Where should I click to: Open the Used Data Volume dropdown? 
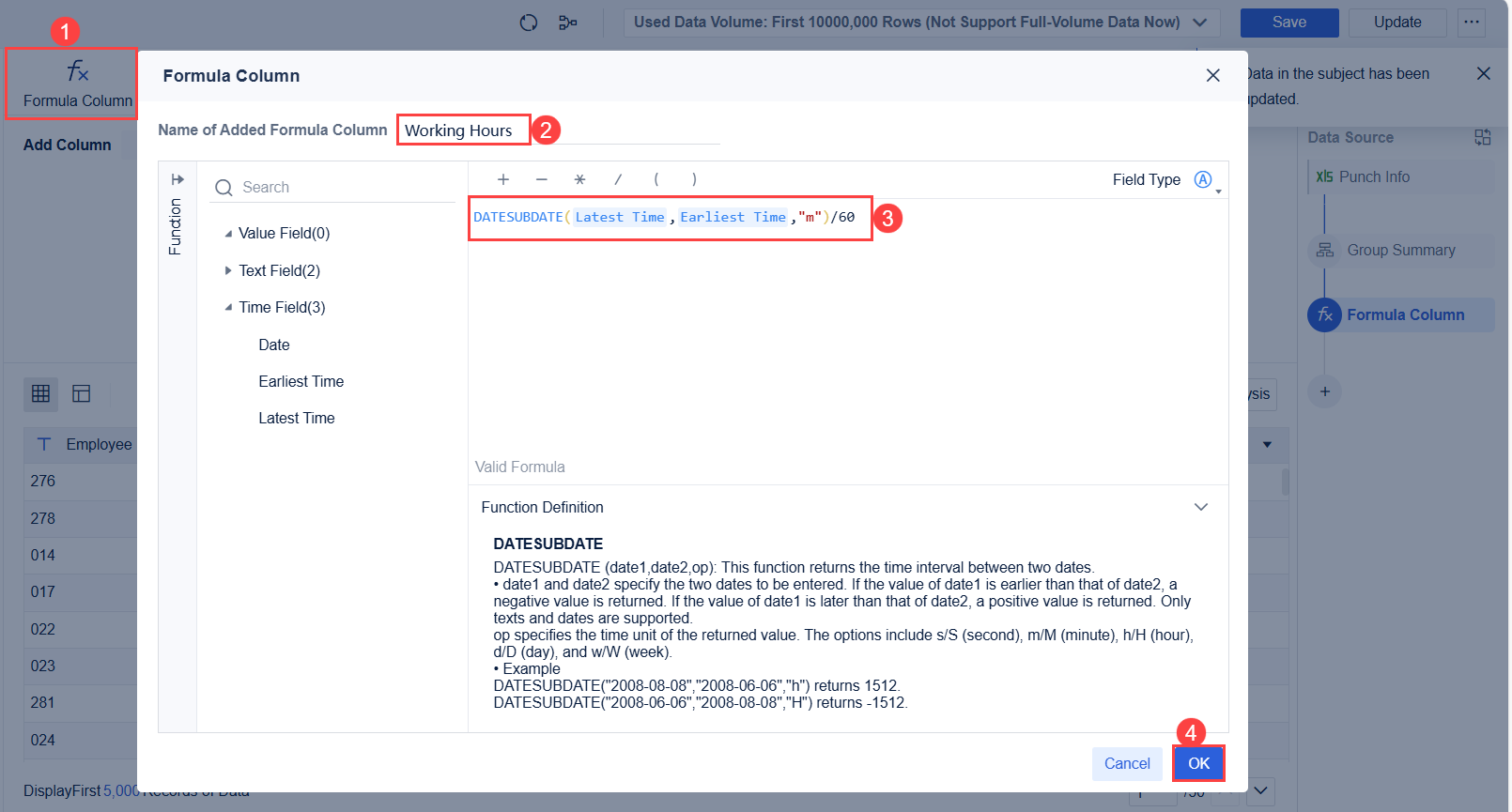pos(921,23)
